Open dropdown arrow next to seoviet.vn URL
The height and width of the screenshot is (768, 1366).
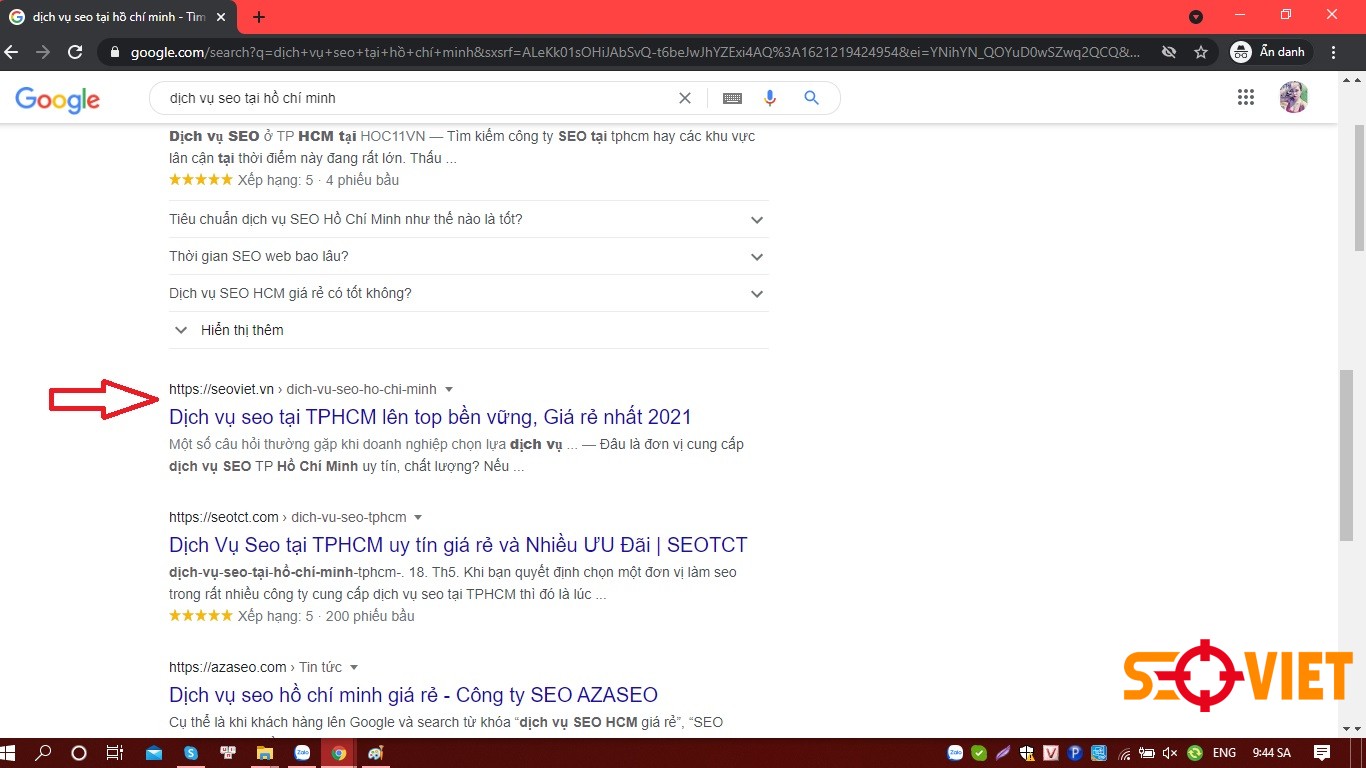(x=449, y=389)
